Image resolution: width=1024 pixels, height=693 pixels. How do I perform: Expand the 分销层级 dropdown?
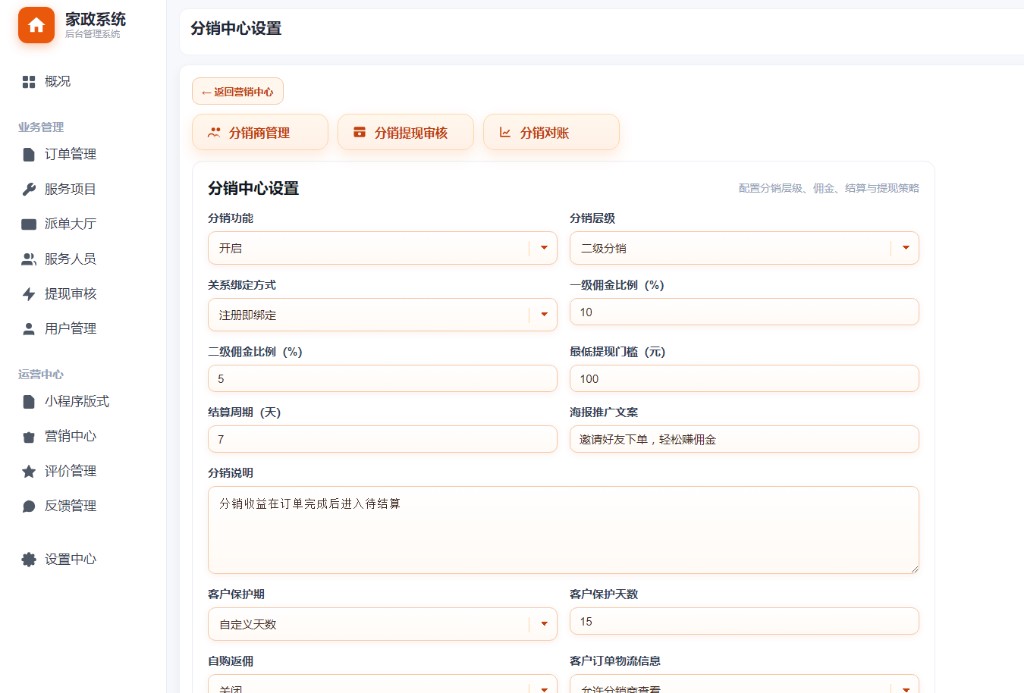coord(744,248)
